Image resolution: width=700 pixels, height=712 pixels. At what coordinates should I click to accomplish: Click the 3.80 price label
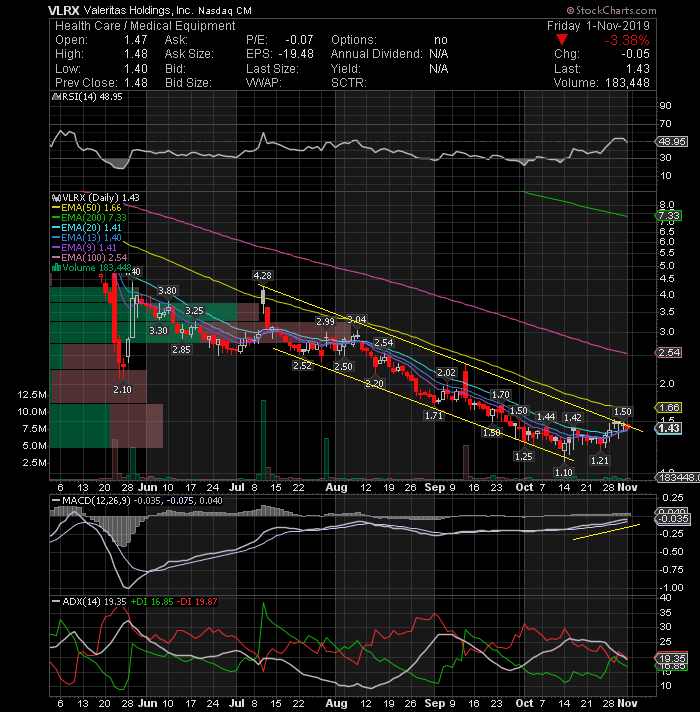(x=167, y=291)
